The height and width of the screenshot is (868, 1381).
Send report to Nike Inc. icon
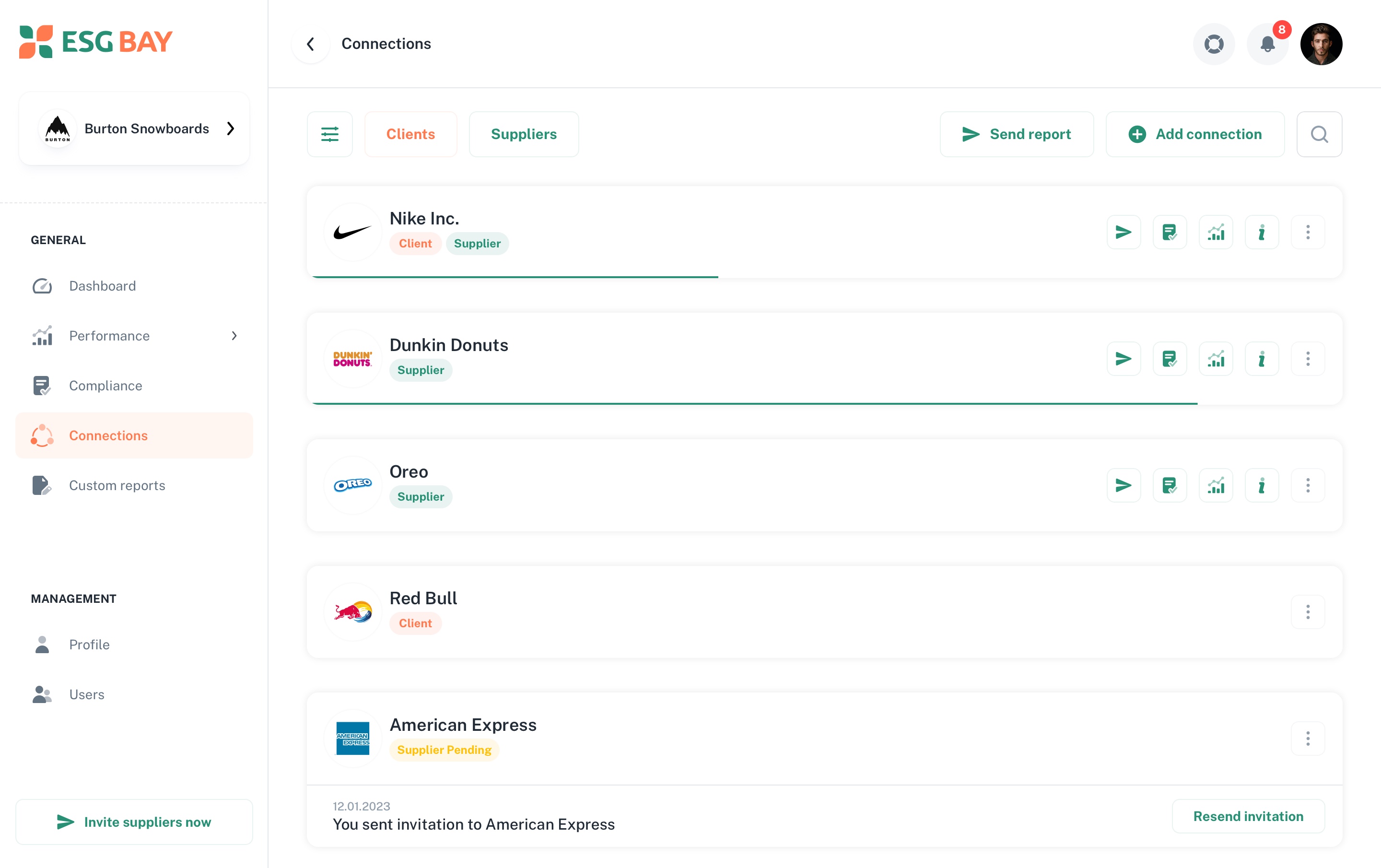(x=1124, y=233)
